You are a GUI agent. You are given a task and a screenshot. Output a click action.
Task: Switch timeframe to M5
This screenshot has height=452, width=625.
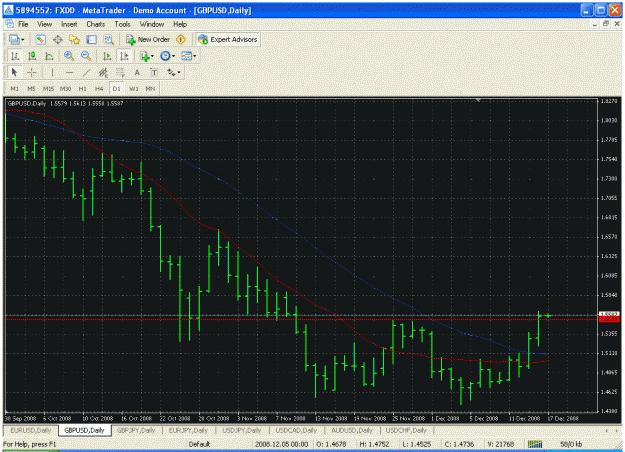click(x=31, y=88)
